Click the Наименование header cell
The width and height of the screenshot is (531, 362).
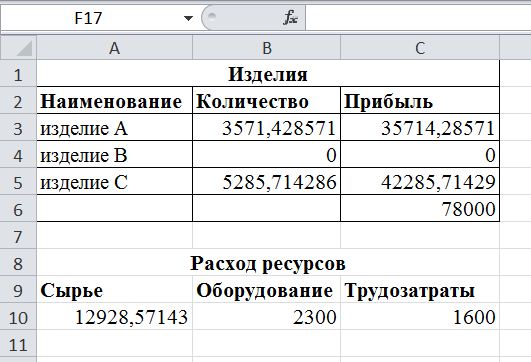[x=114, y=101]
